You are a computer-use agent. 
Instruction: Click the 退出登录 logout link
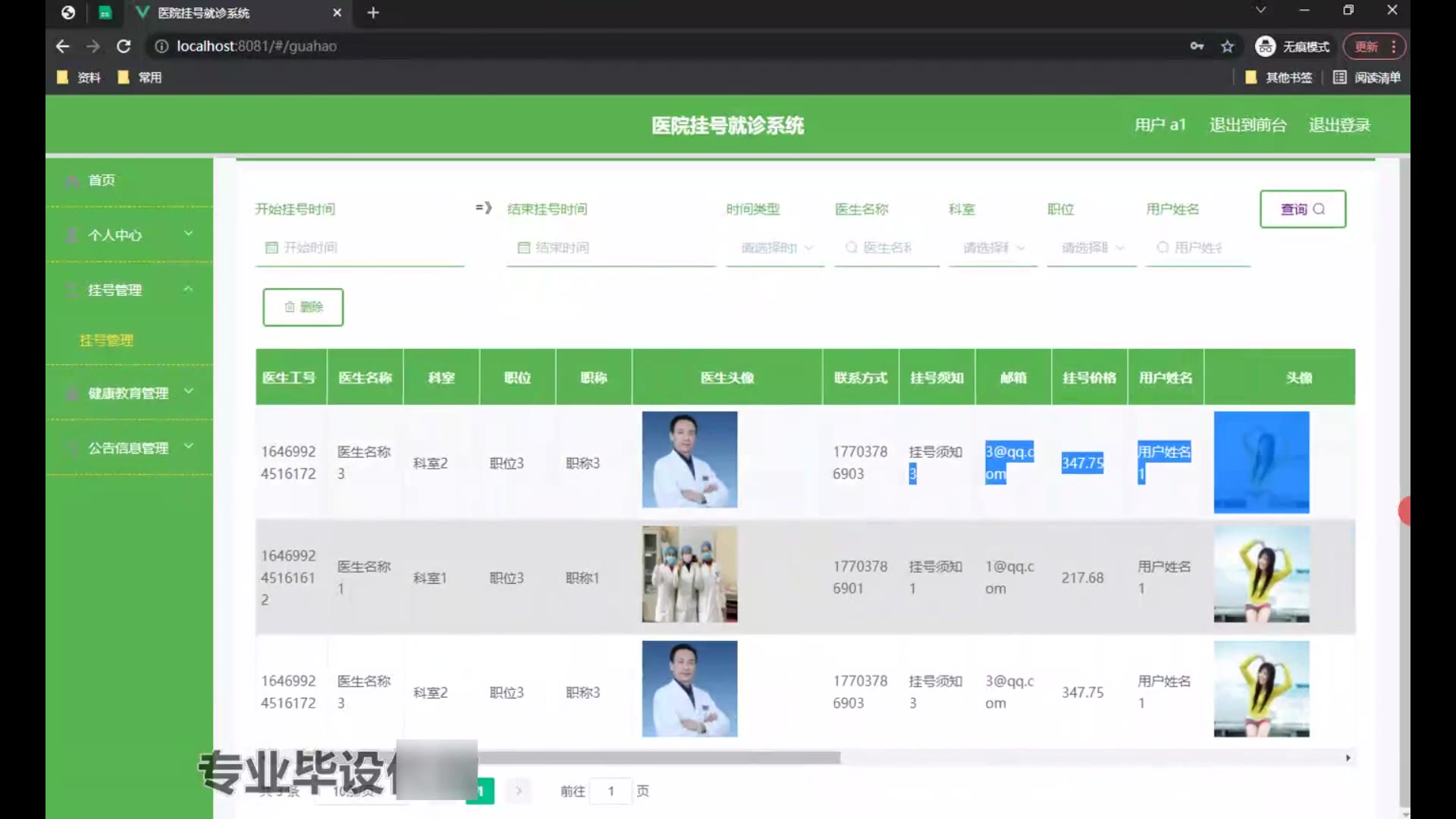pyautogui.click(x=1339, y=125)
